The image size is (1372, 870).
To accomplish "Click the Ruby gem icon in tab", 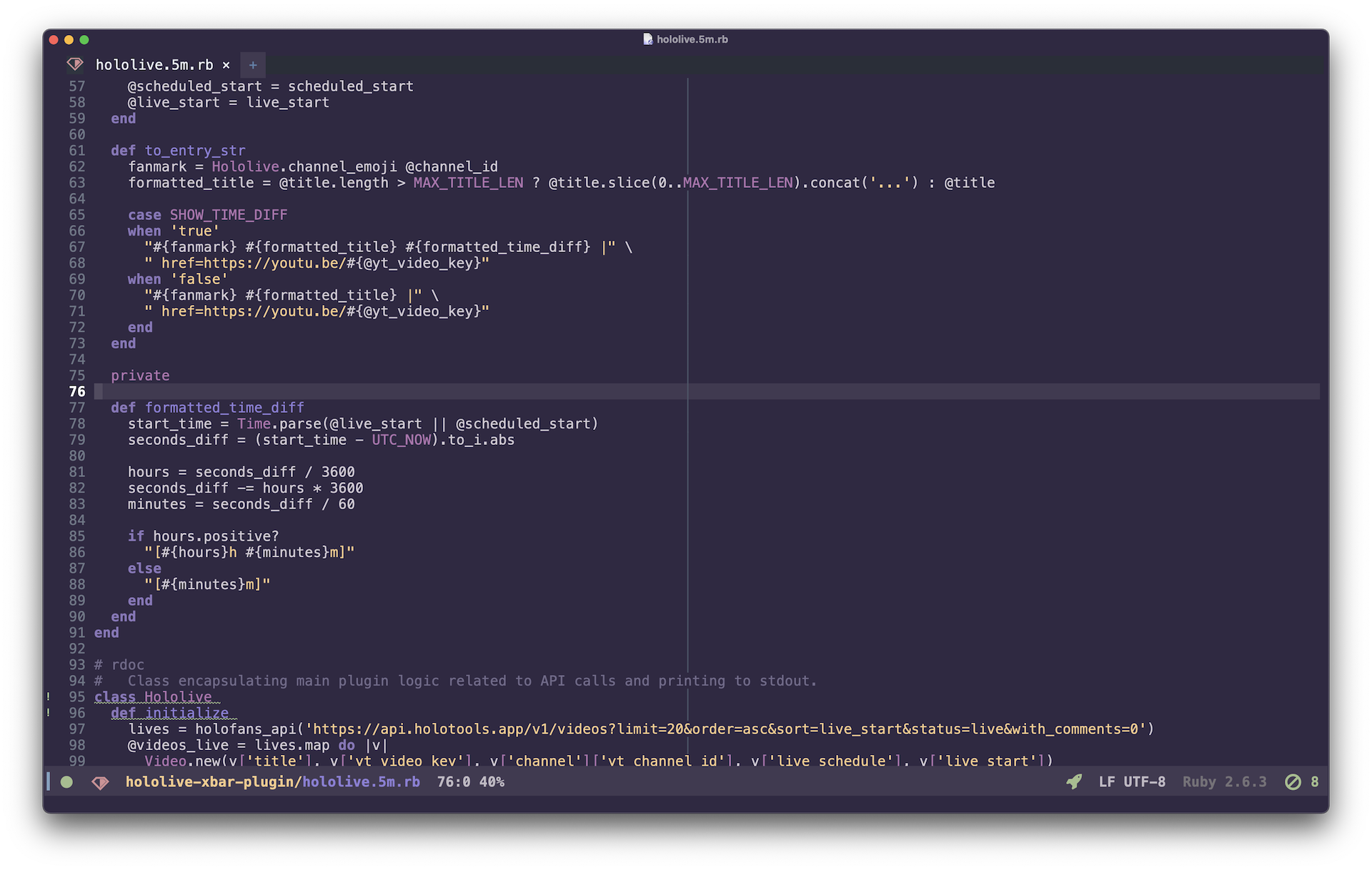I will click(x=75, y=64).
